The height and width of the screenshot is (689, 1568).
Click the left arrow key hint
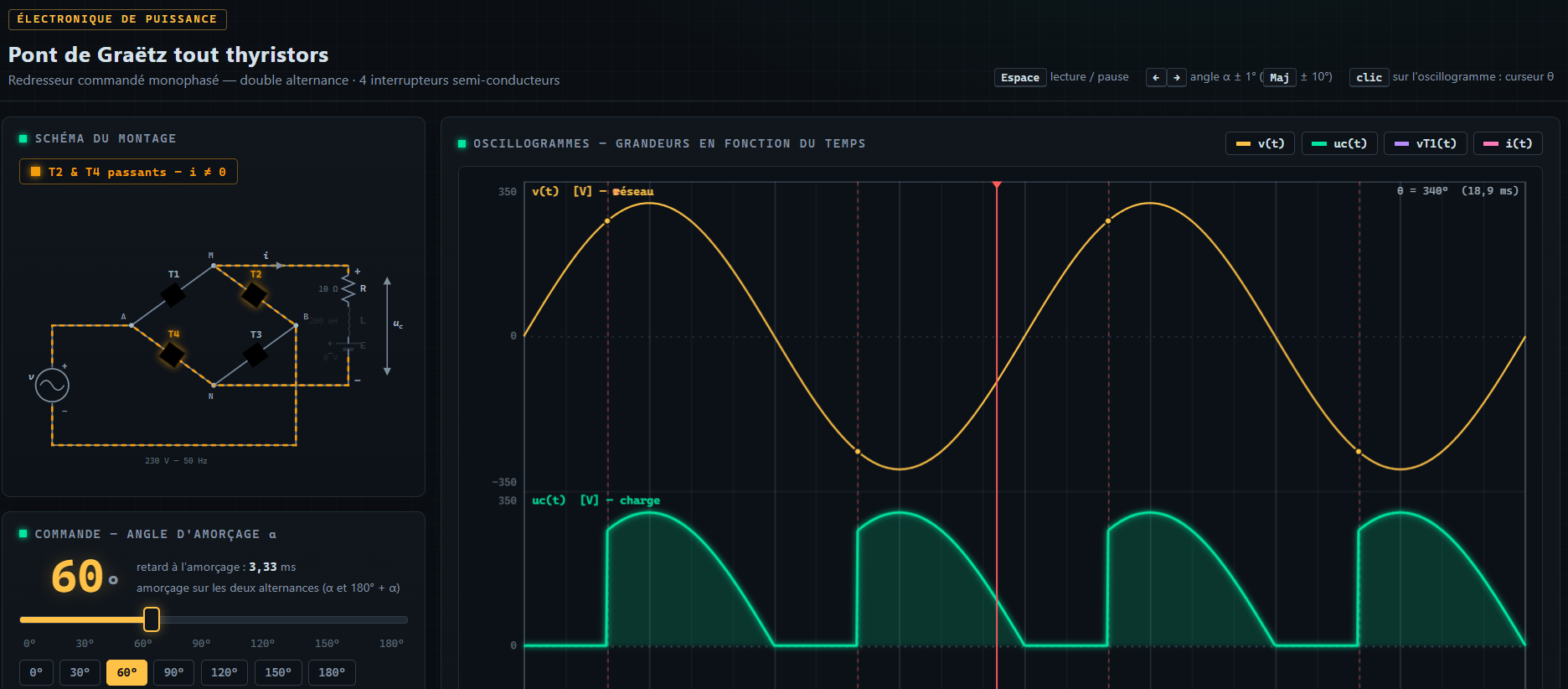pos(1156,77)
